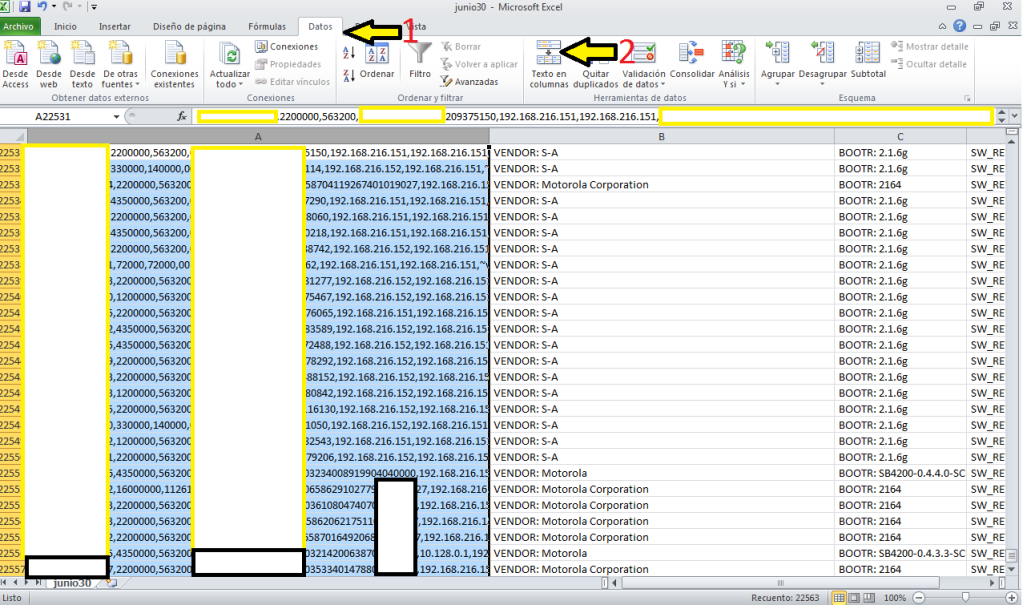Click the Conexiones button
The width and height of the screenshot is (1023, 605).
pos(287,47)
